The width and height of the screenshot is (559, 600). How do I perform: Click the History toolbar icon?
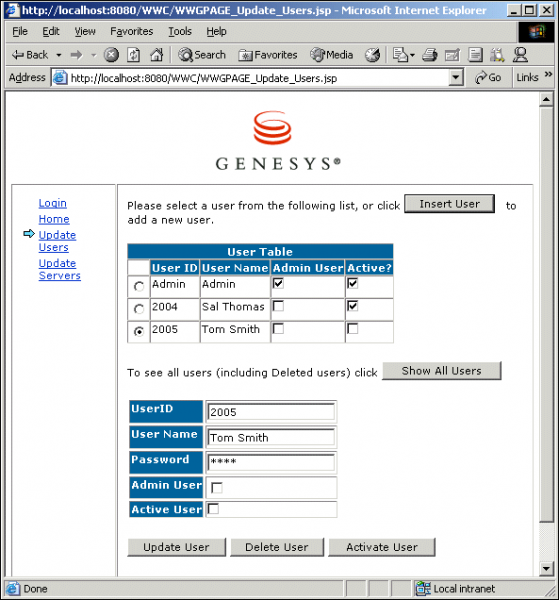point(372,55)
